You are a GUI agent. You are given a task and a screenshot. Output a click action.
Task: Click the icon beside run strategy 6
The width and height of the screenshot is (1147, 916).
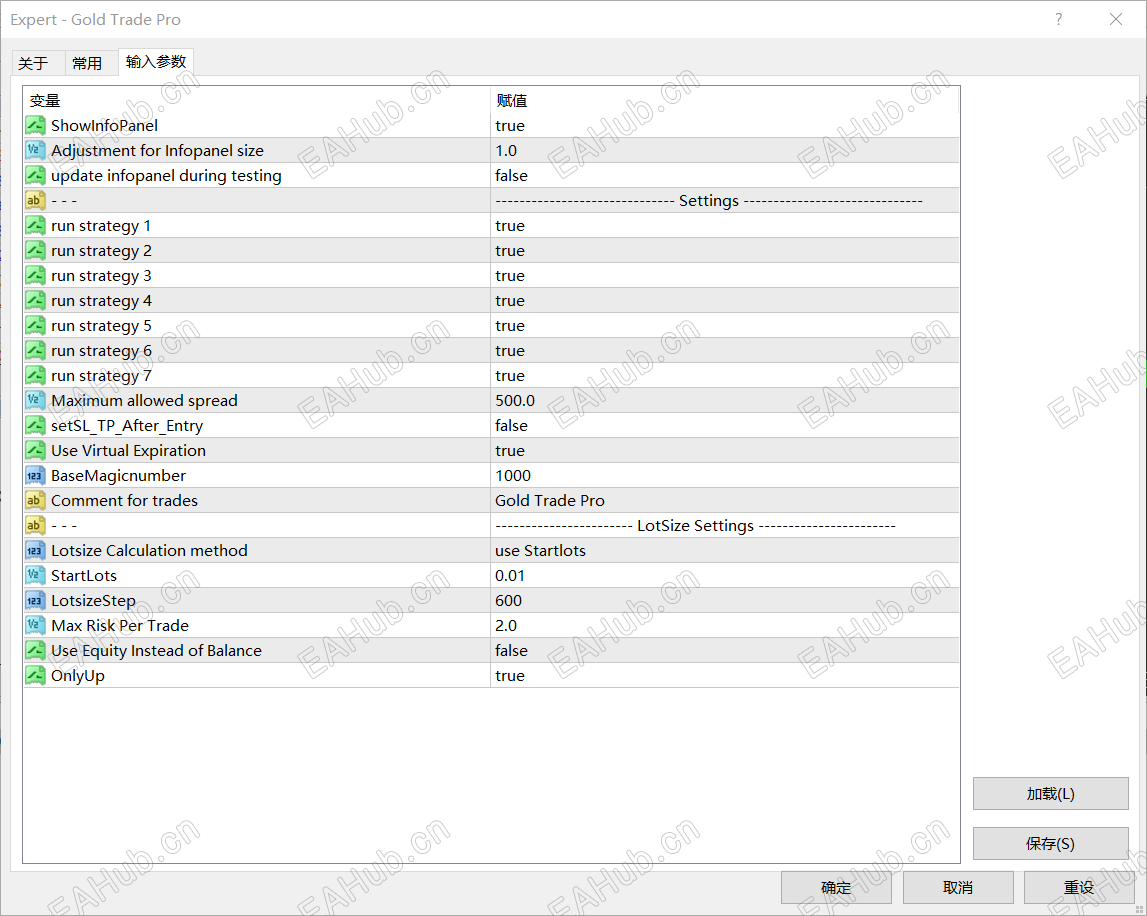click(x=35, y=350)
